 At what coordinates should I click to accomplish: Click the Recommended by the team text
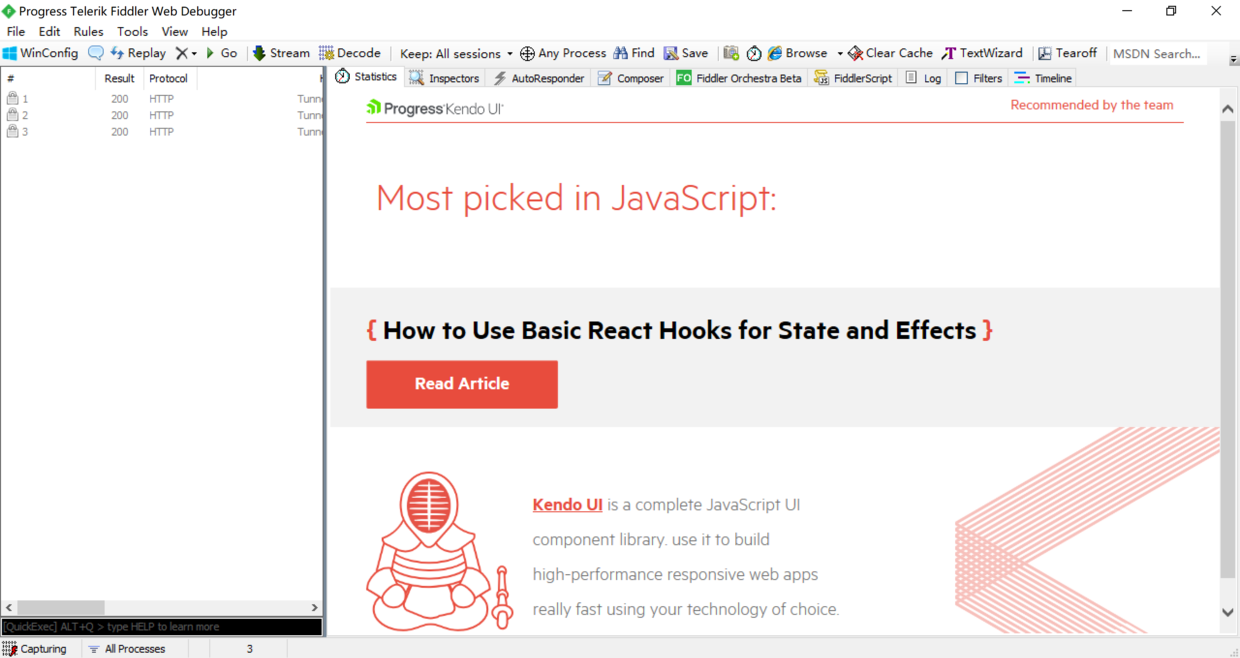coord(1092,105)
